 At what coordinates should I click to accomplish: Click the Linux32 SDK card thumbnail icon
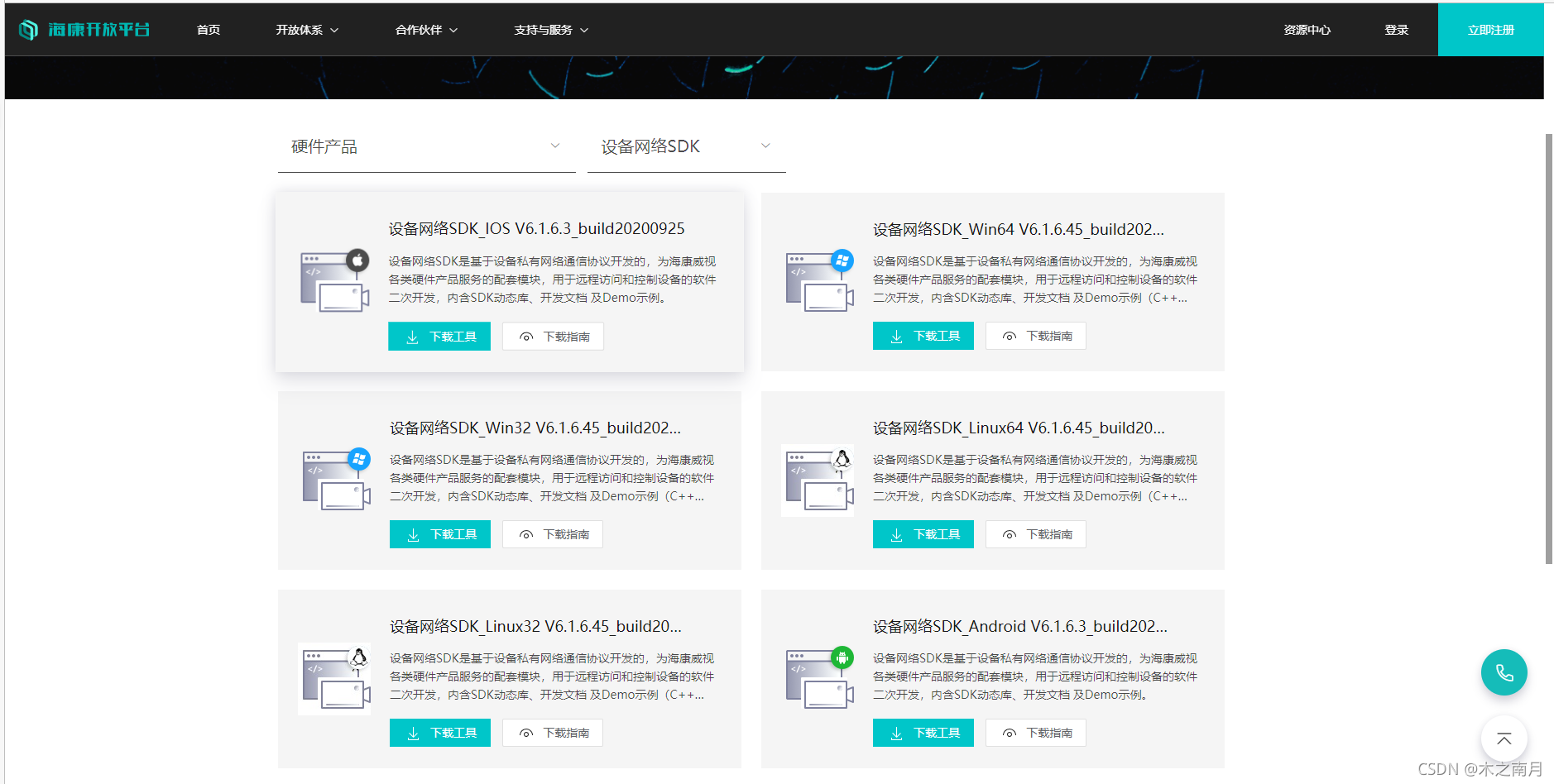click(x=334, y=679)
